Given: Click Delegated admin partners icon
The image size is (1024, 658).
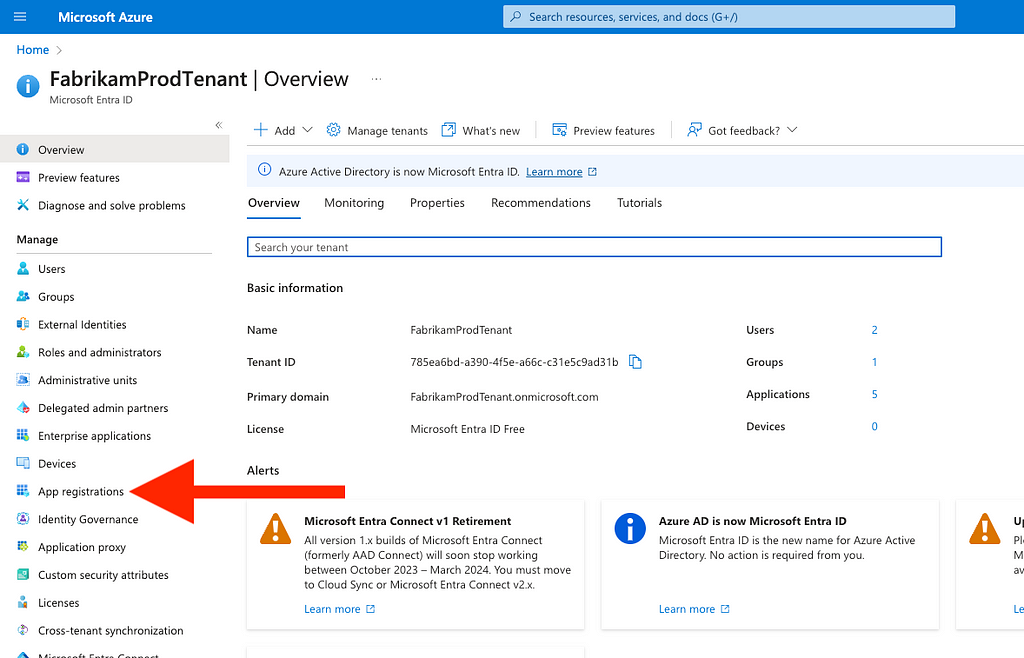Looking at the screenshot, I should [x=23, y=407].
